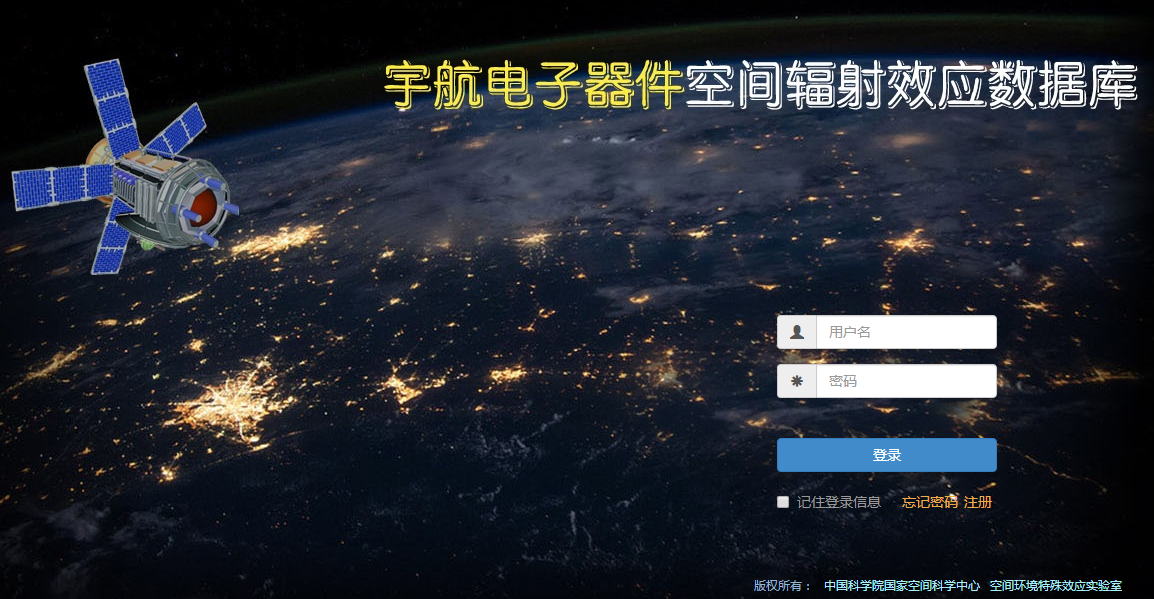1154x599 pixels.
Task: Click the satellite's upper-right solar panel
Action: (181, 130)
